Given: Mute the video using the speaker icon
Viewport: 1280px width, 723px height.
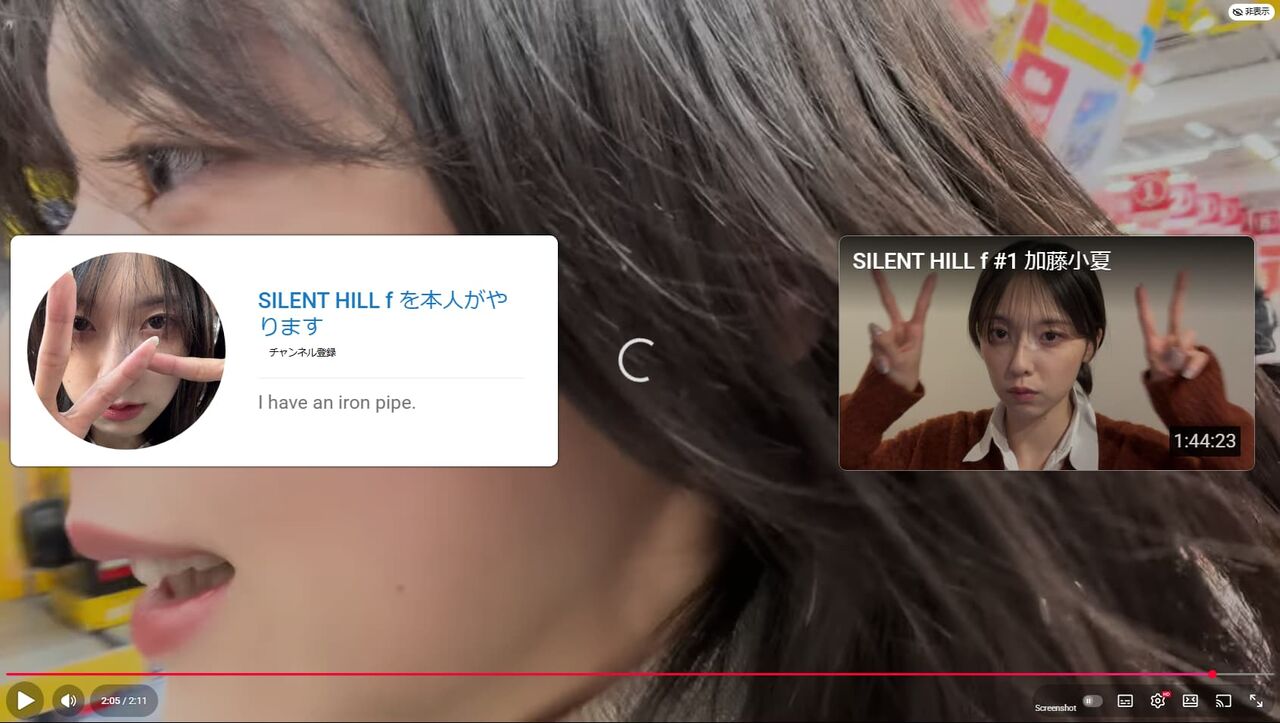Looking at the screenshot, I should pos(68,700).
